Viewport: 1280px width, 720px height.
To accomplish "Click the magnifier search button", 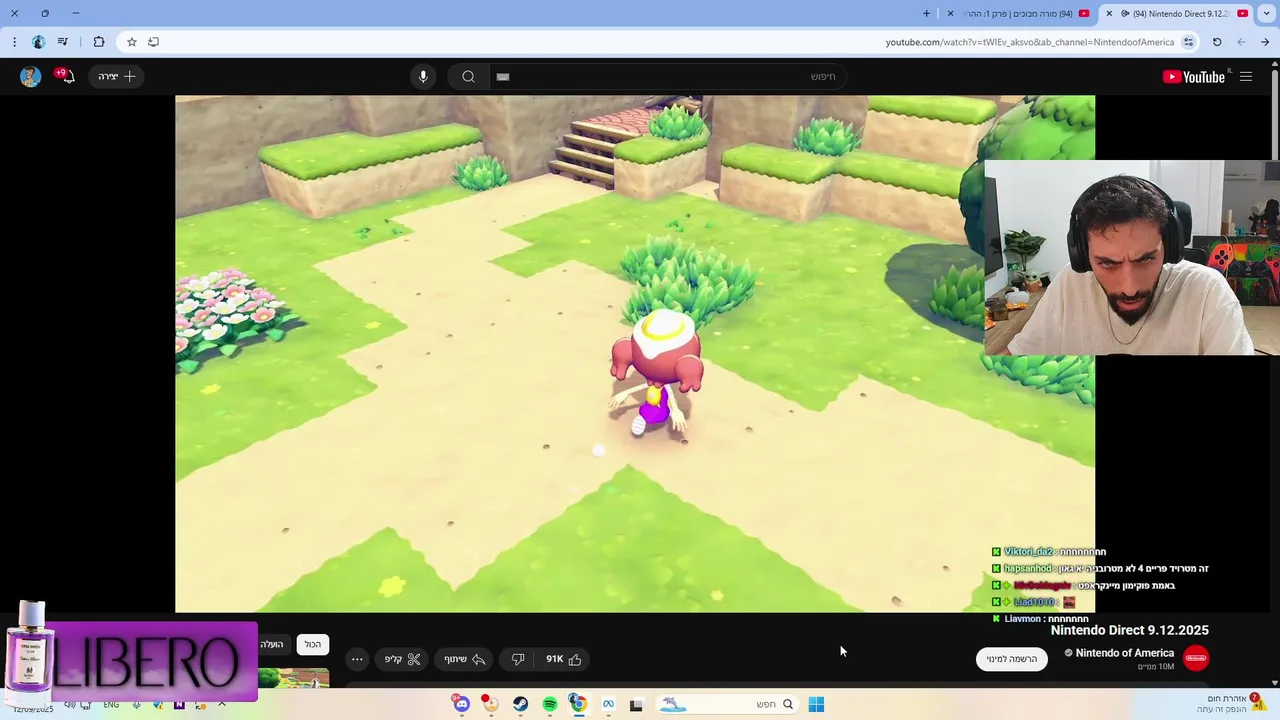I will point(468,77).
